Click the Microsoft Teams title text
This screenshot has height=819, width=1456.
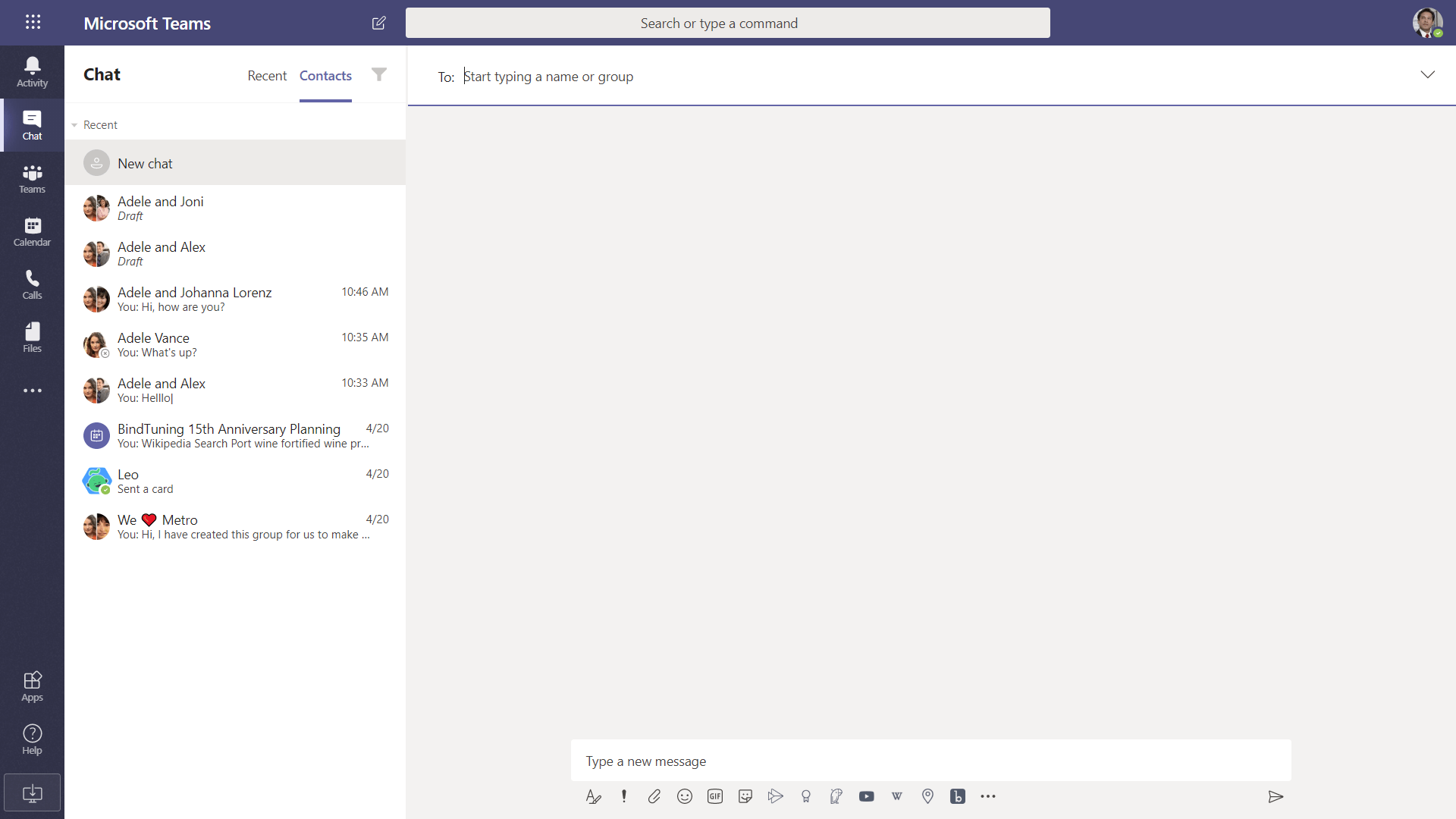[x=147, y=24]
